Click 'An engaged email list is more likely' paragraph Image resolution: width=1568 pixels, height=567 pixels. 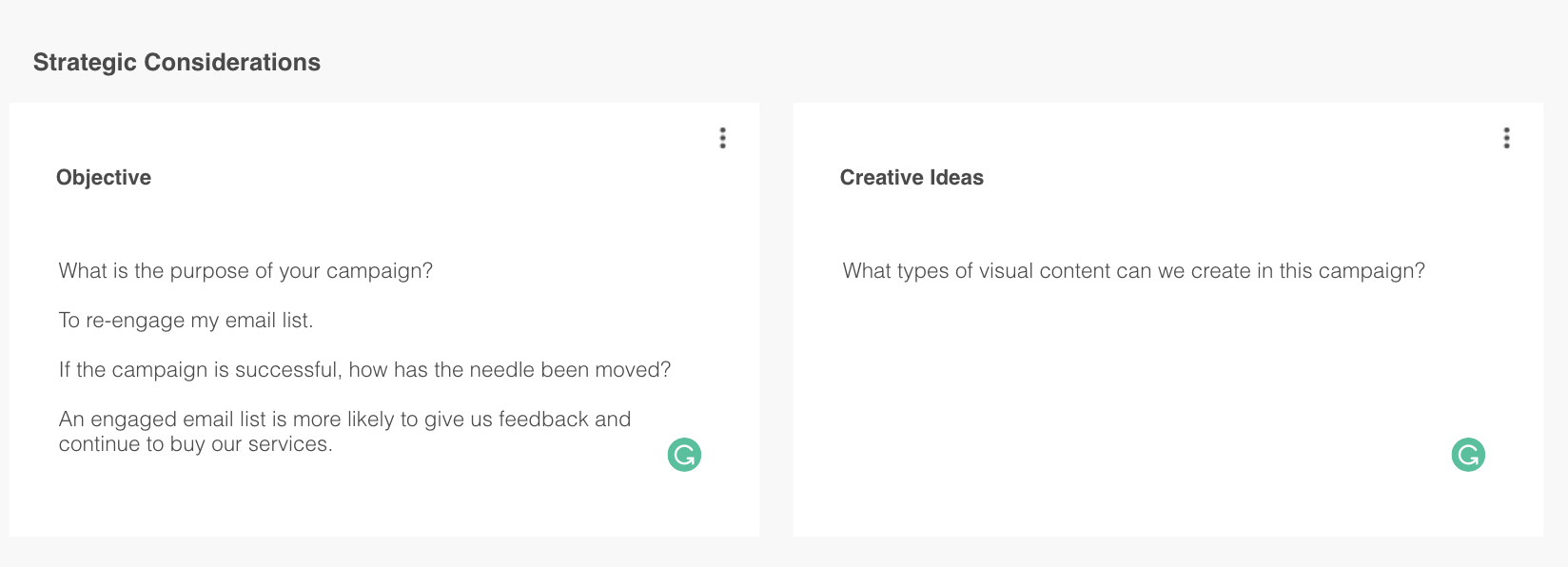pyautogui.click(x=344, y=431)
